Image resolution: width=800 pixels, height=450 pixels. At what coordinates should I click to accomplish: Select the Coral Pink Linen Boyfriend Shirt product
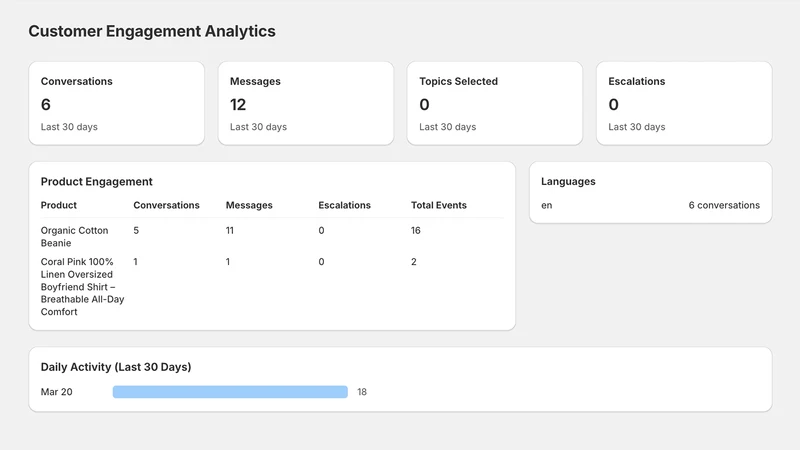point(83,287)
